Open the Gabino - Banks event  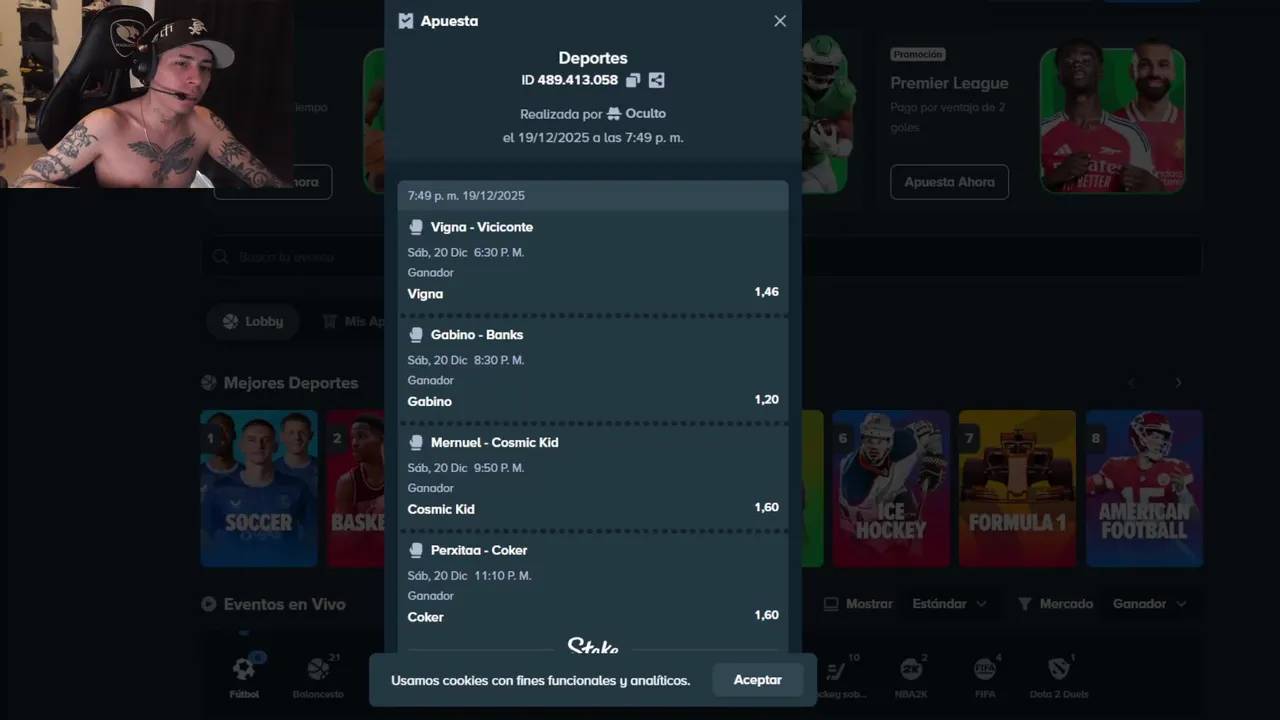click(x=477, y=335)
